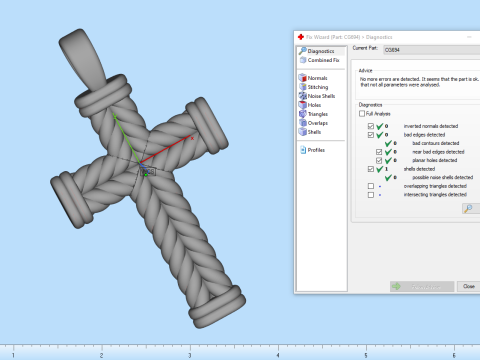Select the Noise Shells fix step
The image size is (480, 360).
[317, 96]
